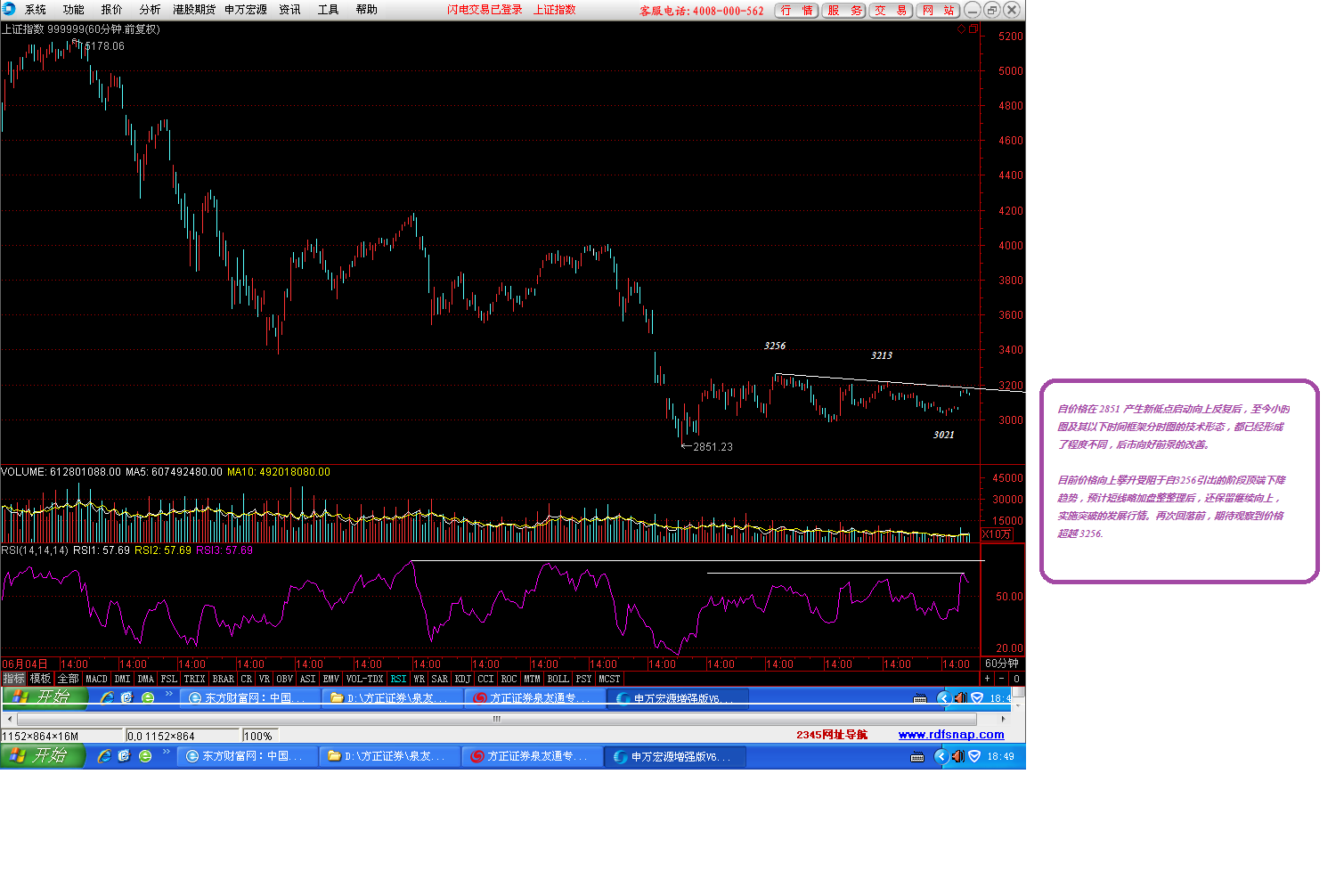Click the horizontal scrollbar thumb
The image size is (1344, 896).
[x=497, y=719]
